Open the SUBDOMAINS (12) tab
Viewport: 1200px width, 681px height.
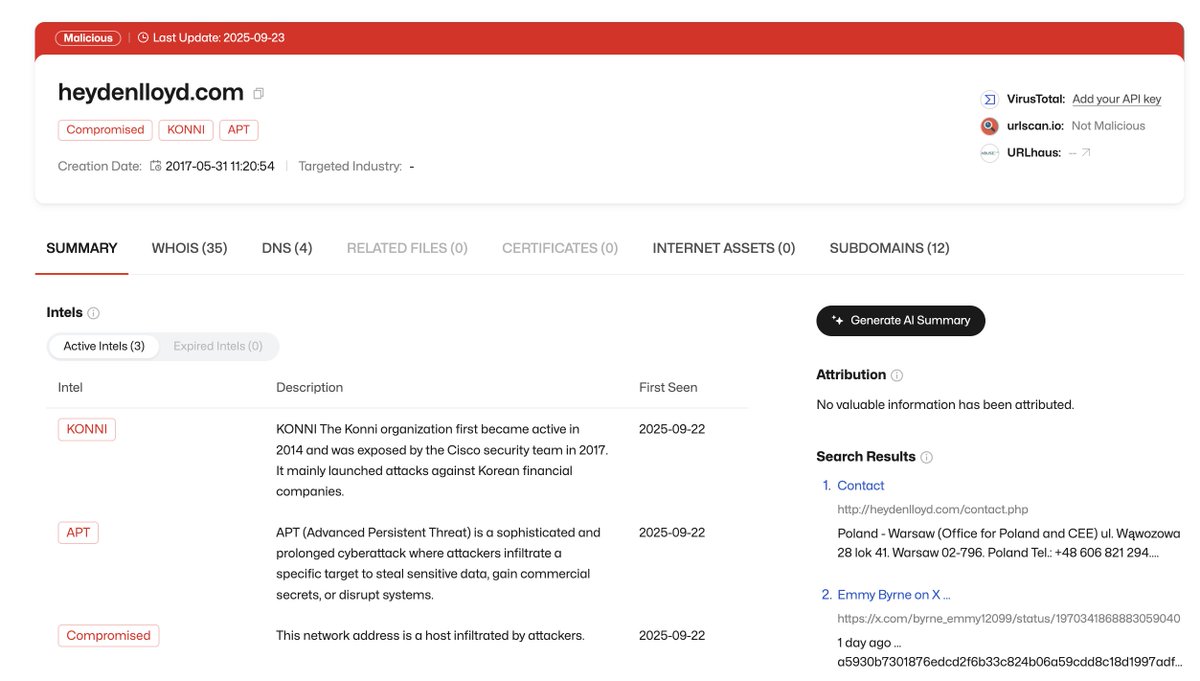pos(890,248)
